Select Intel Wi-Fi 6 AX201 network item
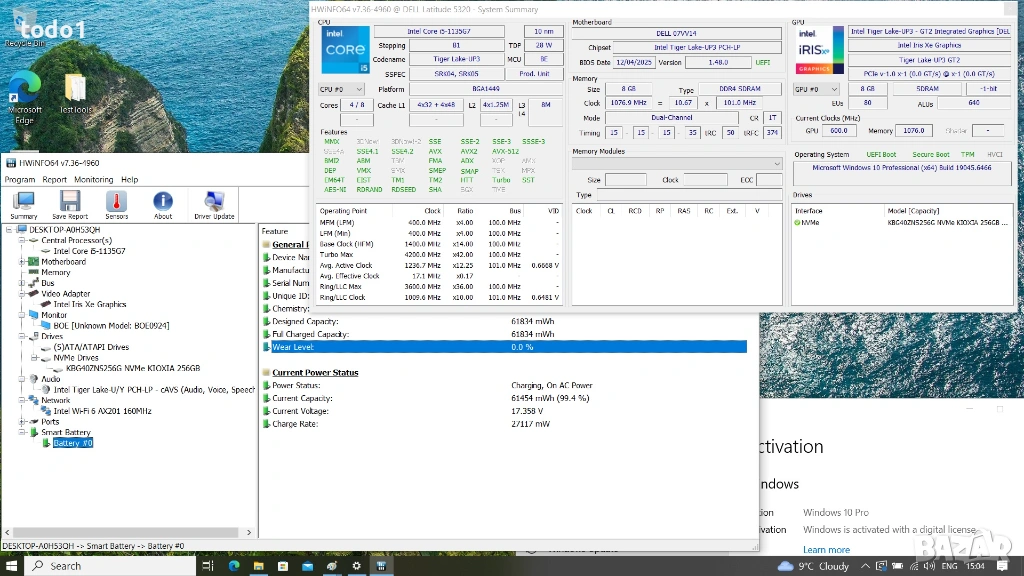Image resolution: width=1024 pixels, height=576 pixels. pyautogui.click(x=102, y=411)
